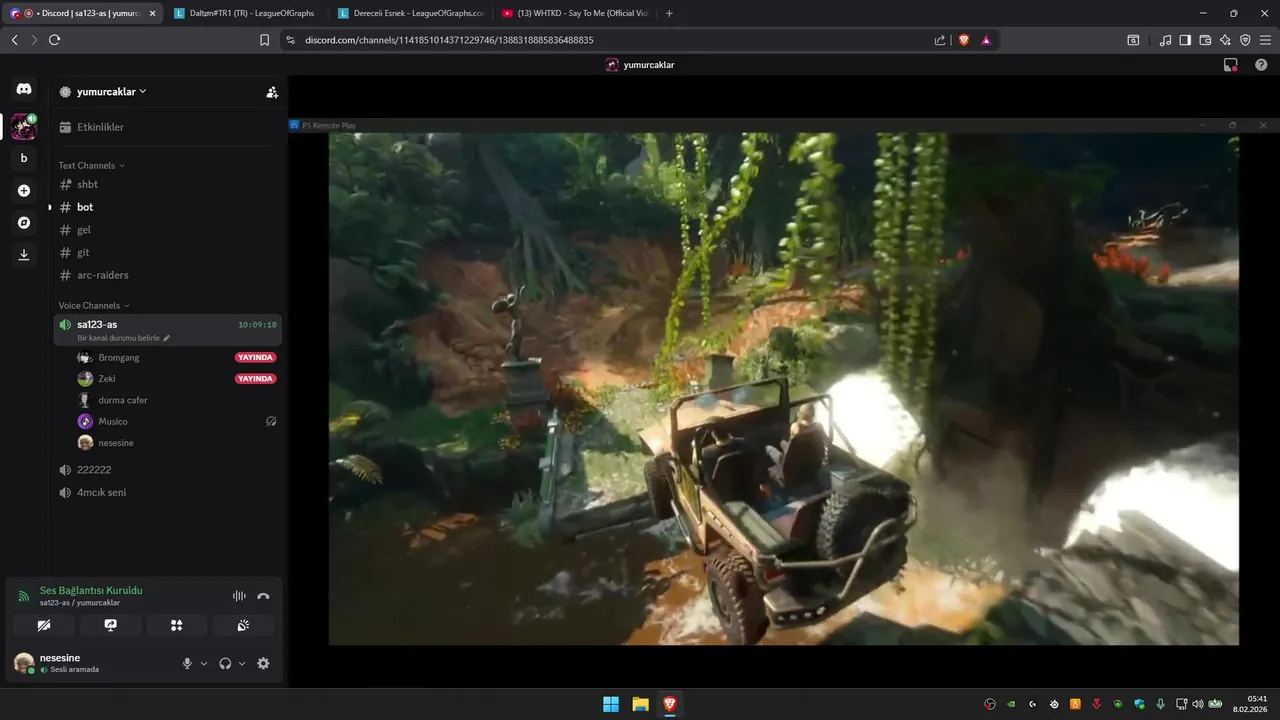Viewport: 1280px width, 720px height.
Task: Collapse the Voice Channels category
Action: click(94, 306)
